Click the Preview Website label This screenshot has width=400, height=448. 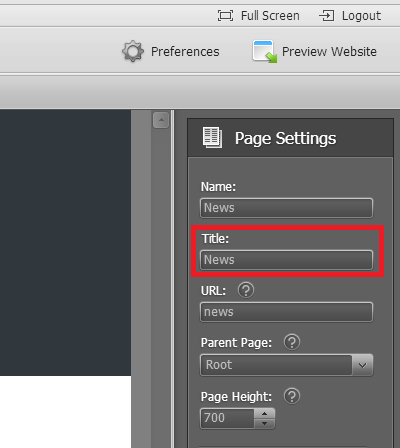pyautogui.click(x=329, y=52)
